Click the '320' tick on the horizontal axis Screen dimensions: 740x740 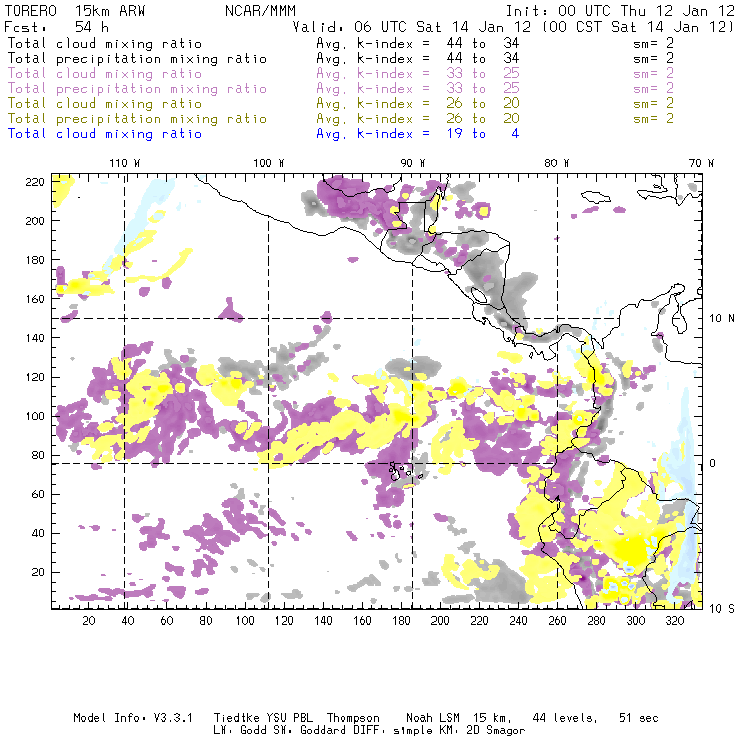674,621
